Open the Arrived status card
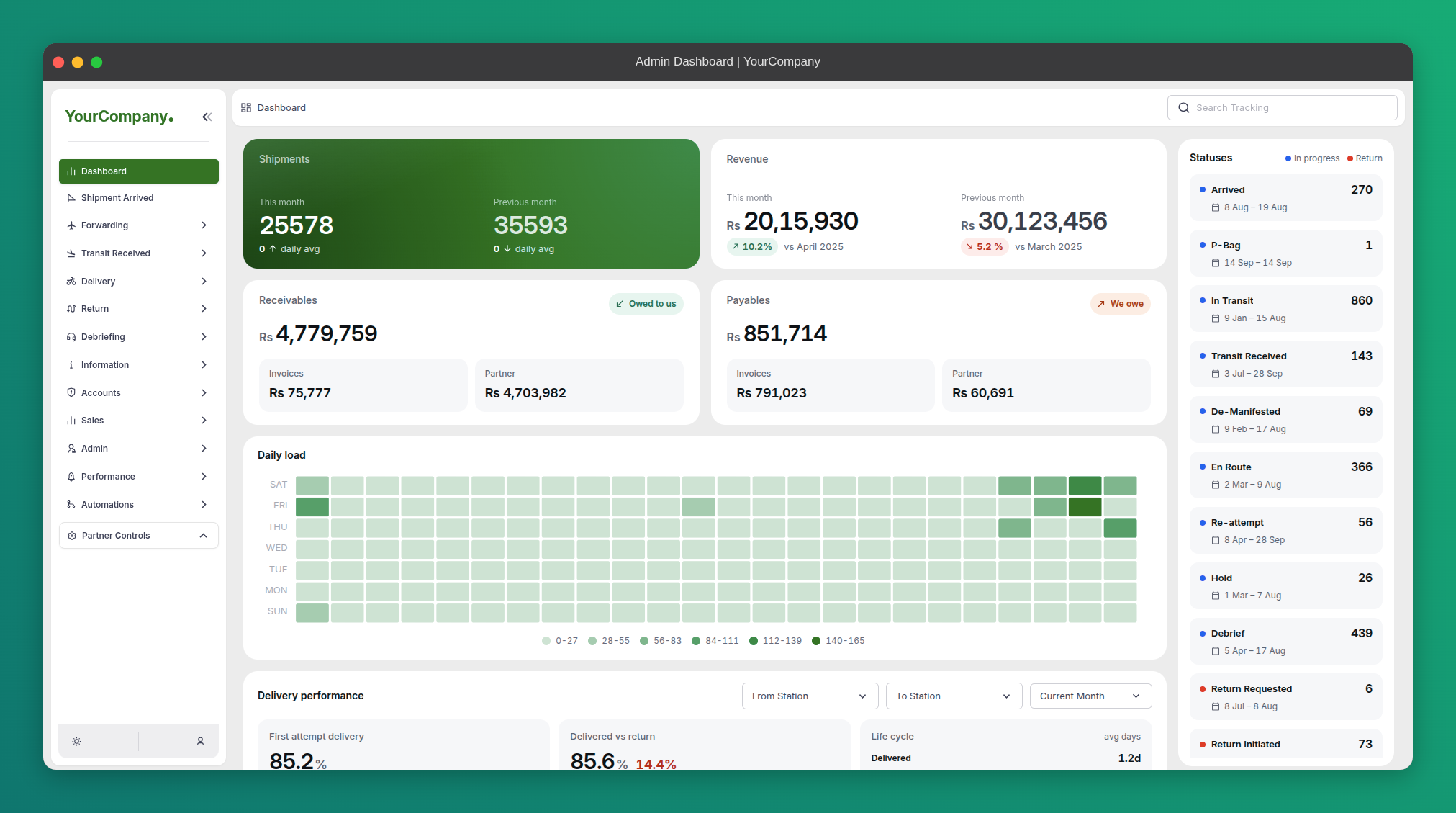This screenshot has height=813, width=1456. [1285, 198]
